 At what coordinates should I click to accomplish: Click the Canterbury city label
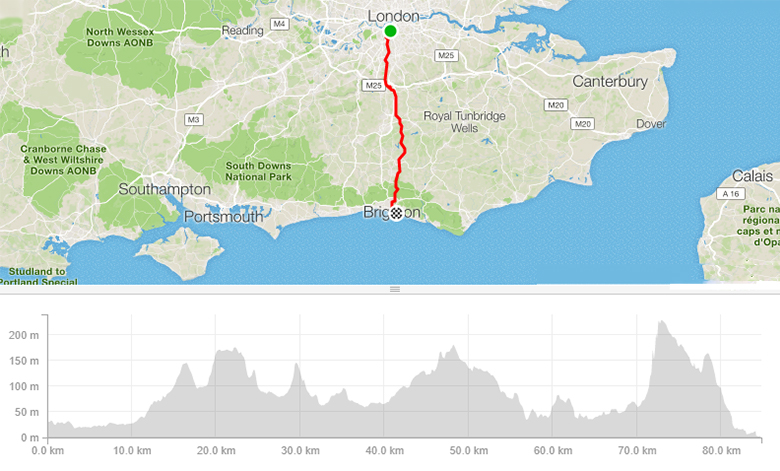coord(610,82)
